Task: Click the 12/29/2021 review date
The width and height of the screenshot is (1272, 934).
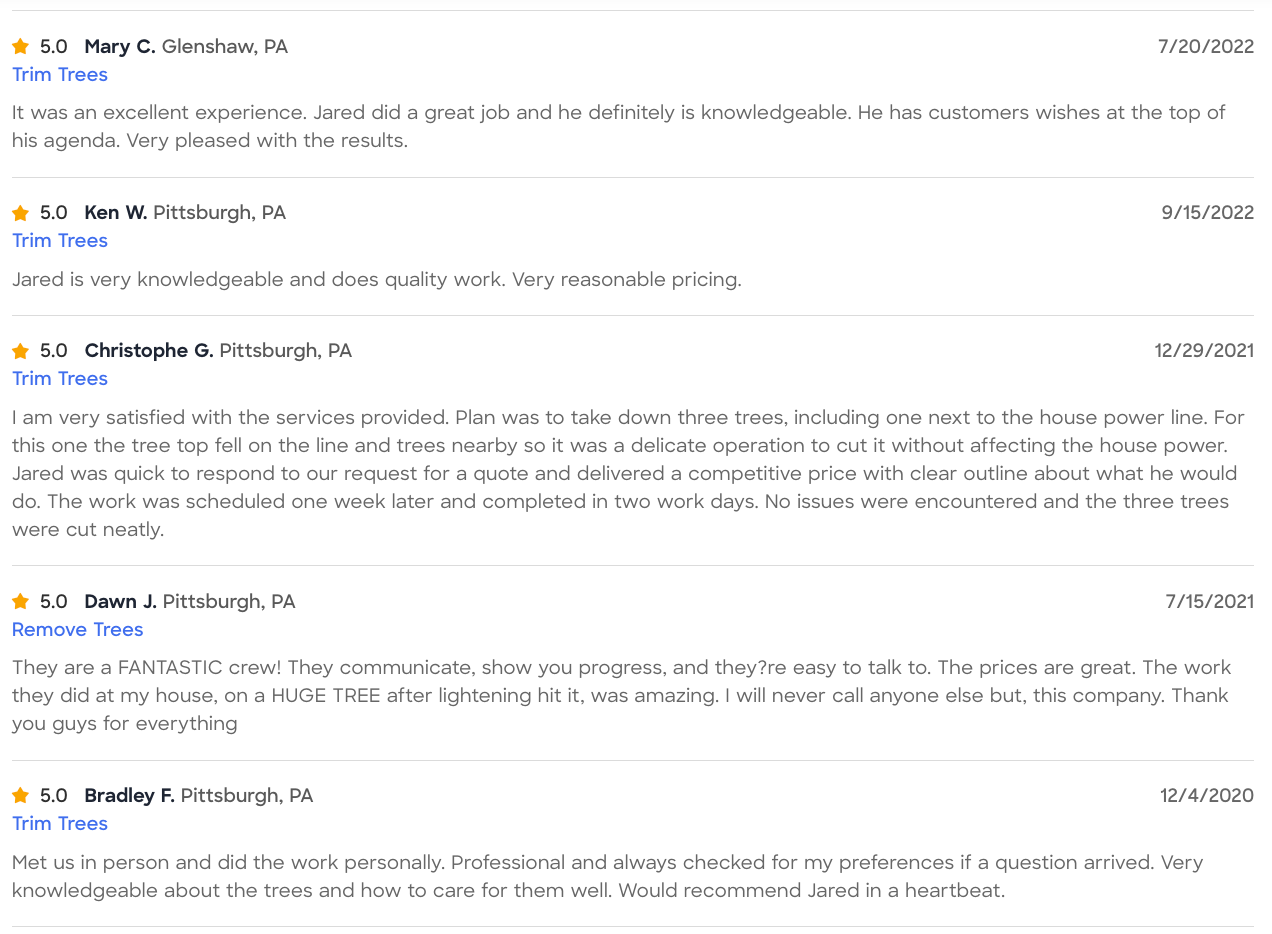Action: coord(1204,351)
